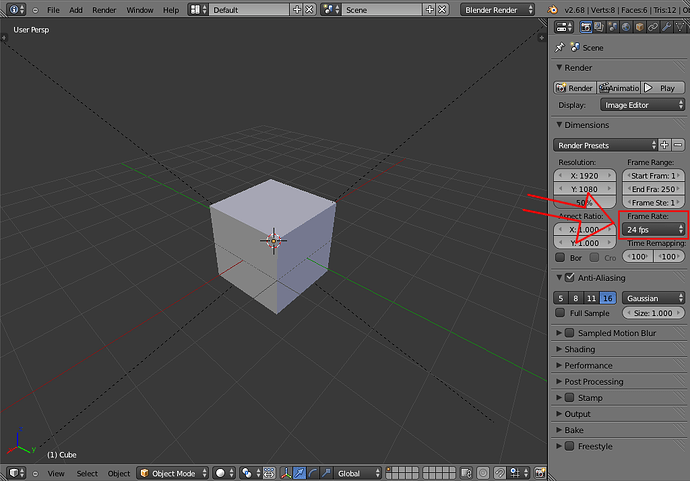690x481 pixels.
Task: Select the scale manipulator icon
Action: (x=326, y=473)
